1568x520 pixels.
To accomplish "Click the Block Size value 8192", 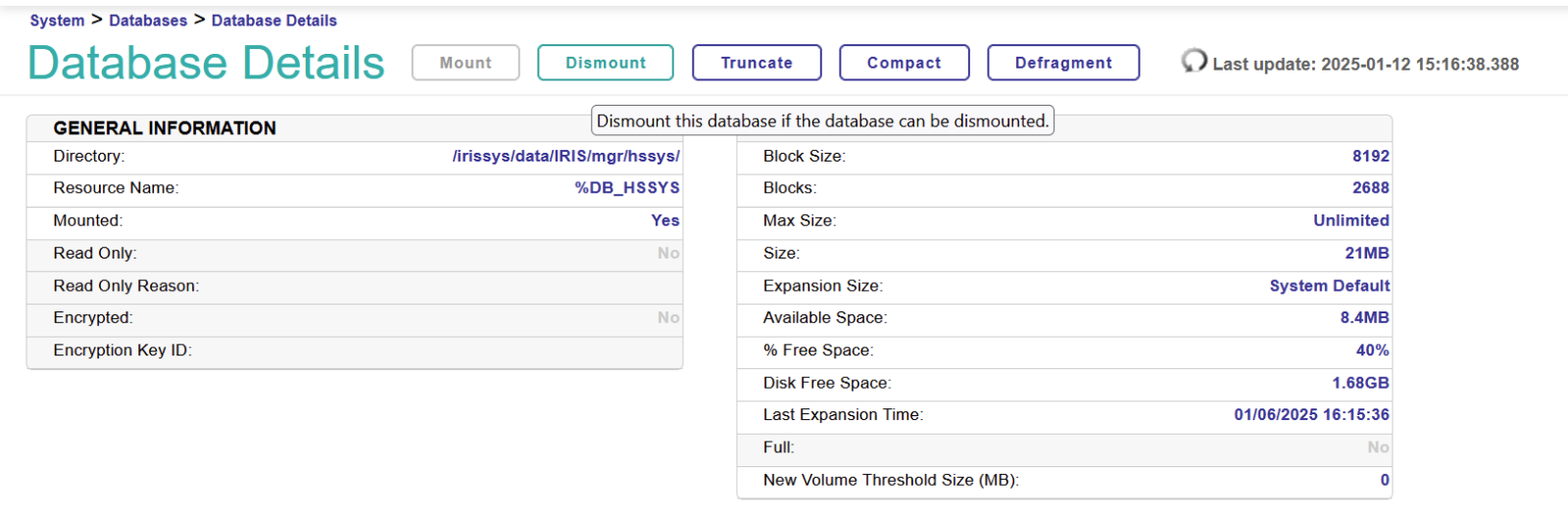I will click(x=1370, y=157).
